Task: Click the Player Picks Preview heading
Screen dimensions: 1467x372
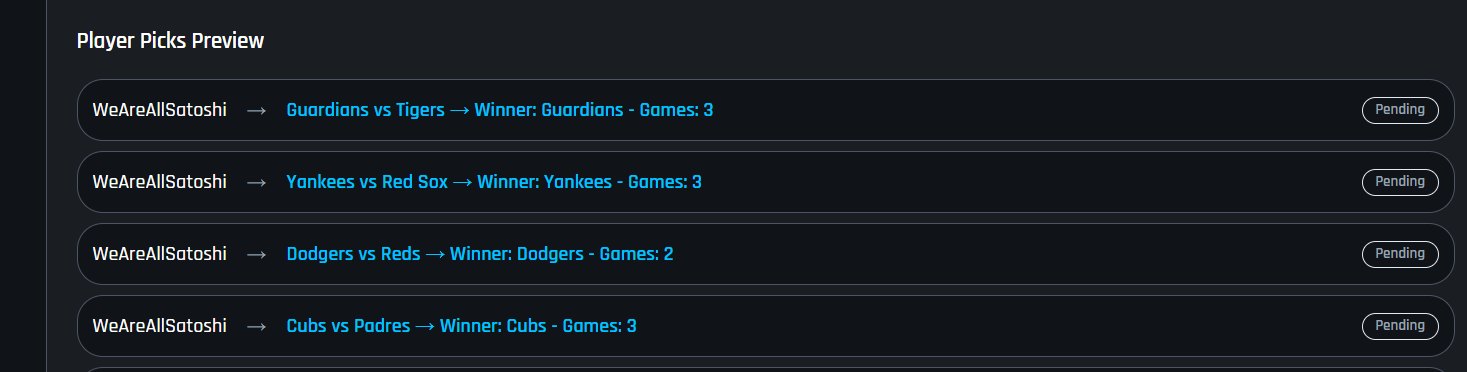Action: click(x=170, y=41)
